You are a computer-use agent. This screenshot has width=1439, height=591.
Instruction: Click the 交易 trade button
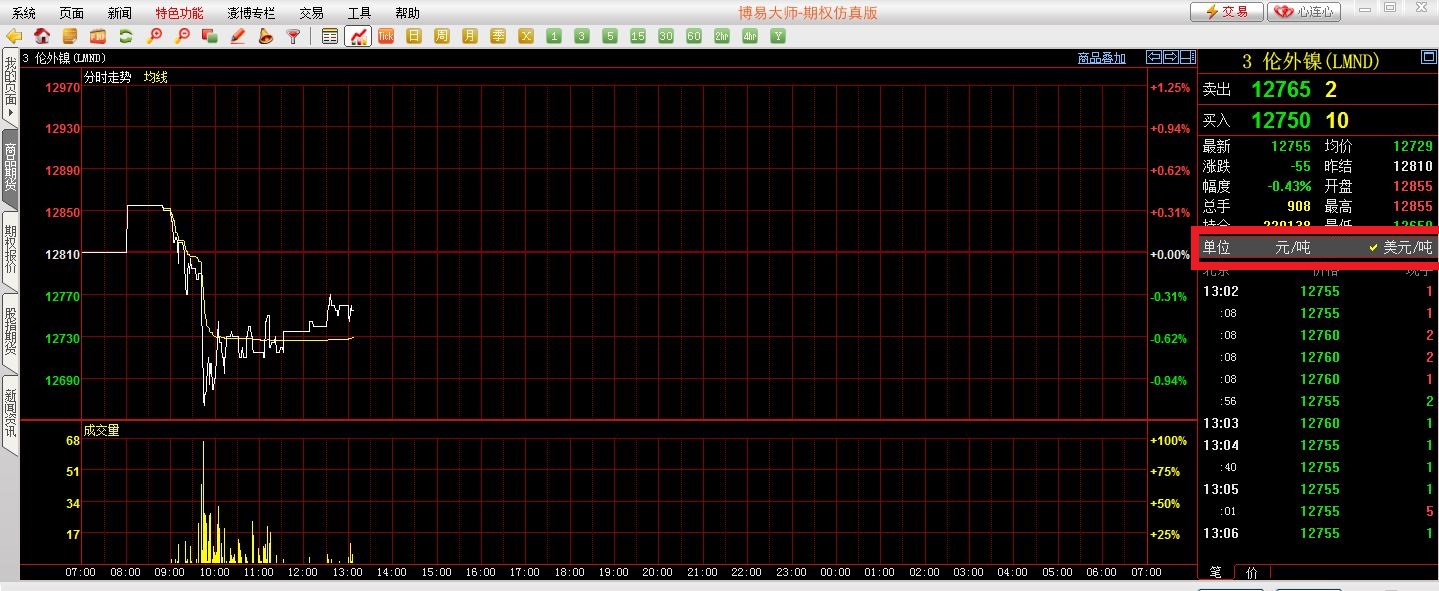(x=1226, y=12)
